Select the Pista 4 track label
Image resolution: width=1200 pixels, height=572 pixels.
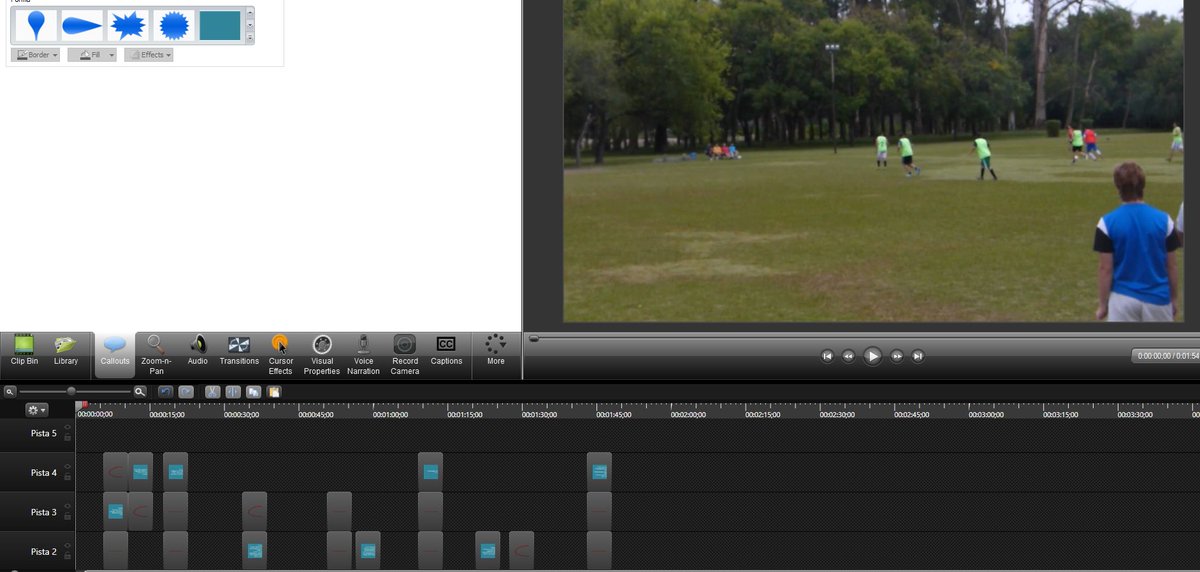(x=44, y=473)
